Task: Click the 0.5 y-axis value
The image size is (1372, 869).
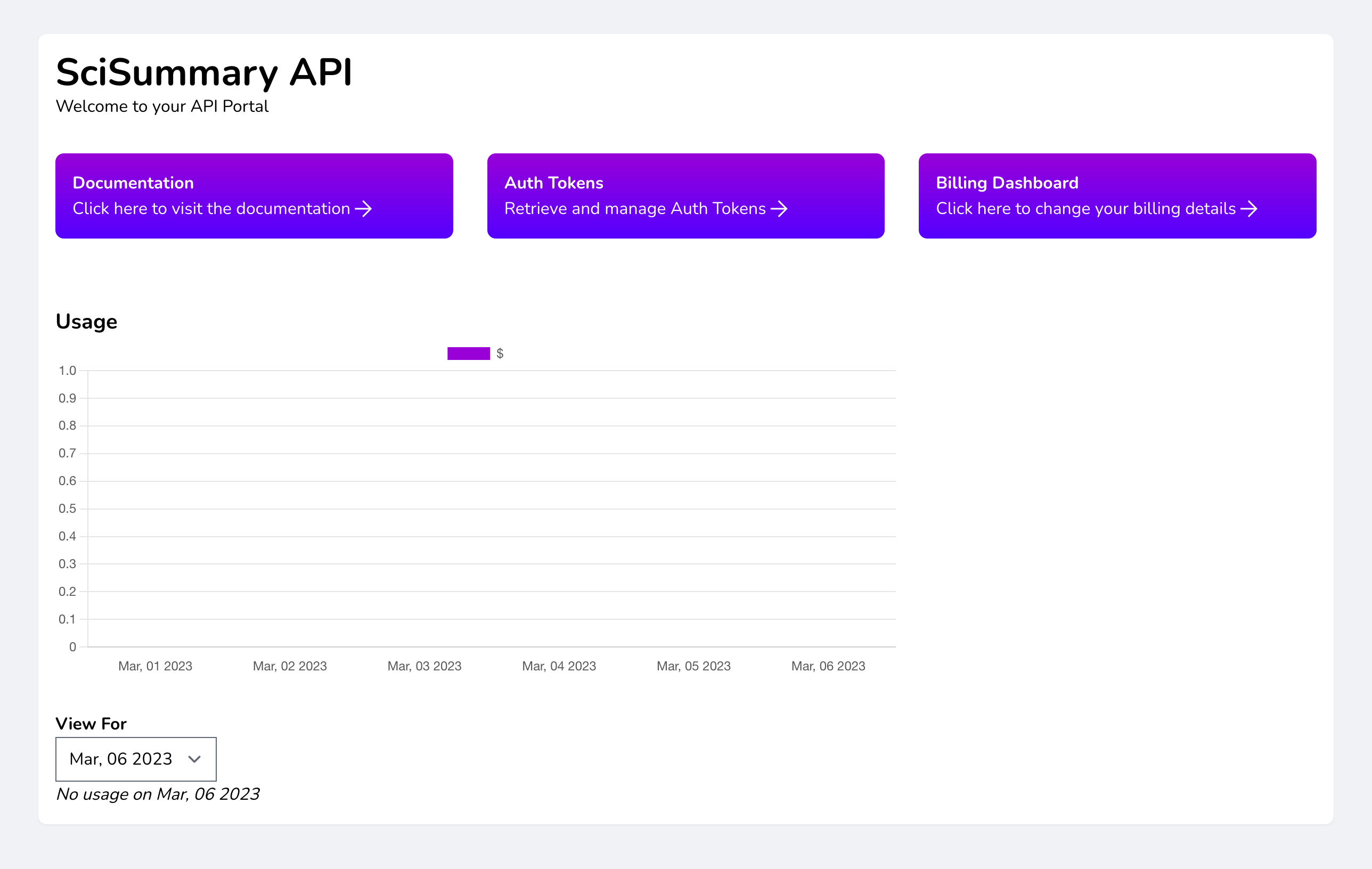Action: (67, 509)
